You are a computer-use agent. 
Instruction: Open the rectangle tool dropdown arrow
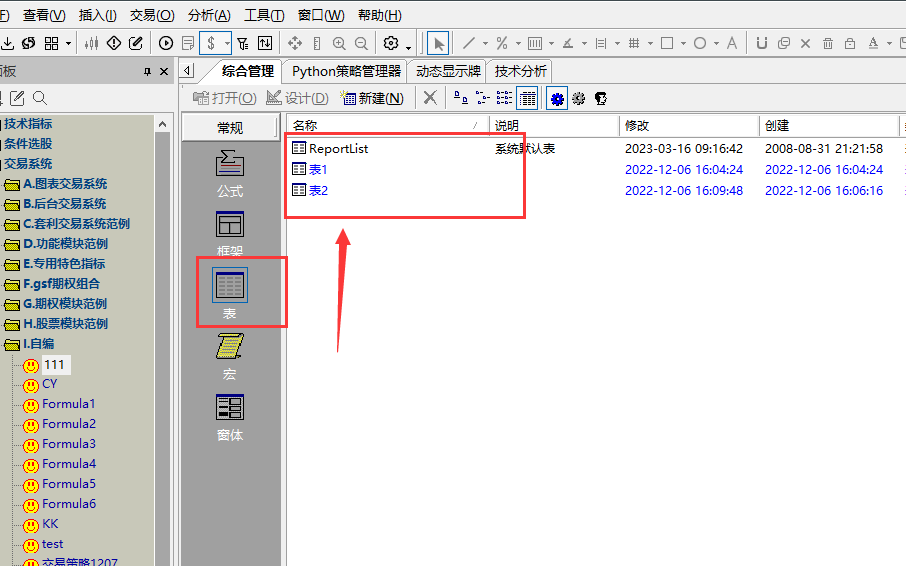coord(684,43)
